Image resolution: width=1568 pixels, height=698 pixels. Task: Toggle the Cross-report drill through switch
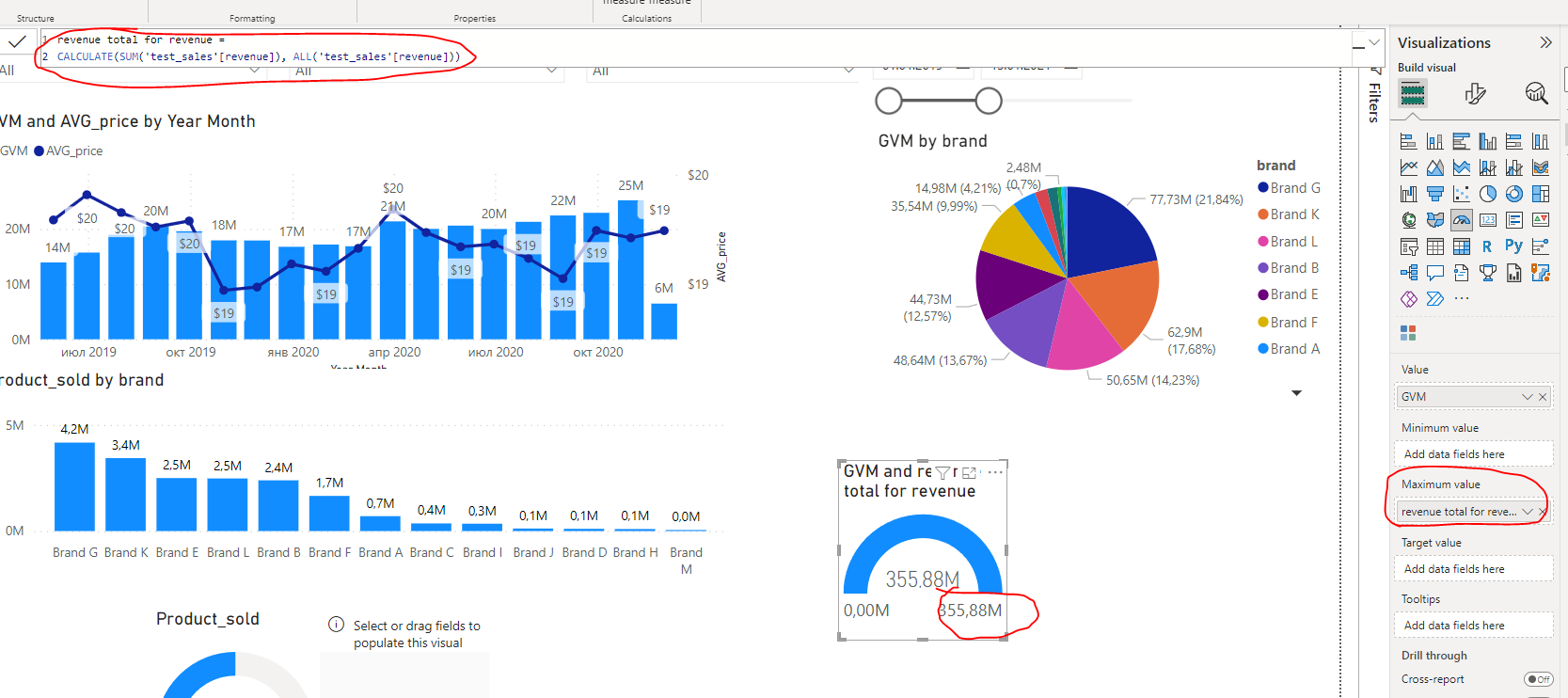coord(1538,679)
